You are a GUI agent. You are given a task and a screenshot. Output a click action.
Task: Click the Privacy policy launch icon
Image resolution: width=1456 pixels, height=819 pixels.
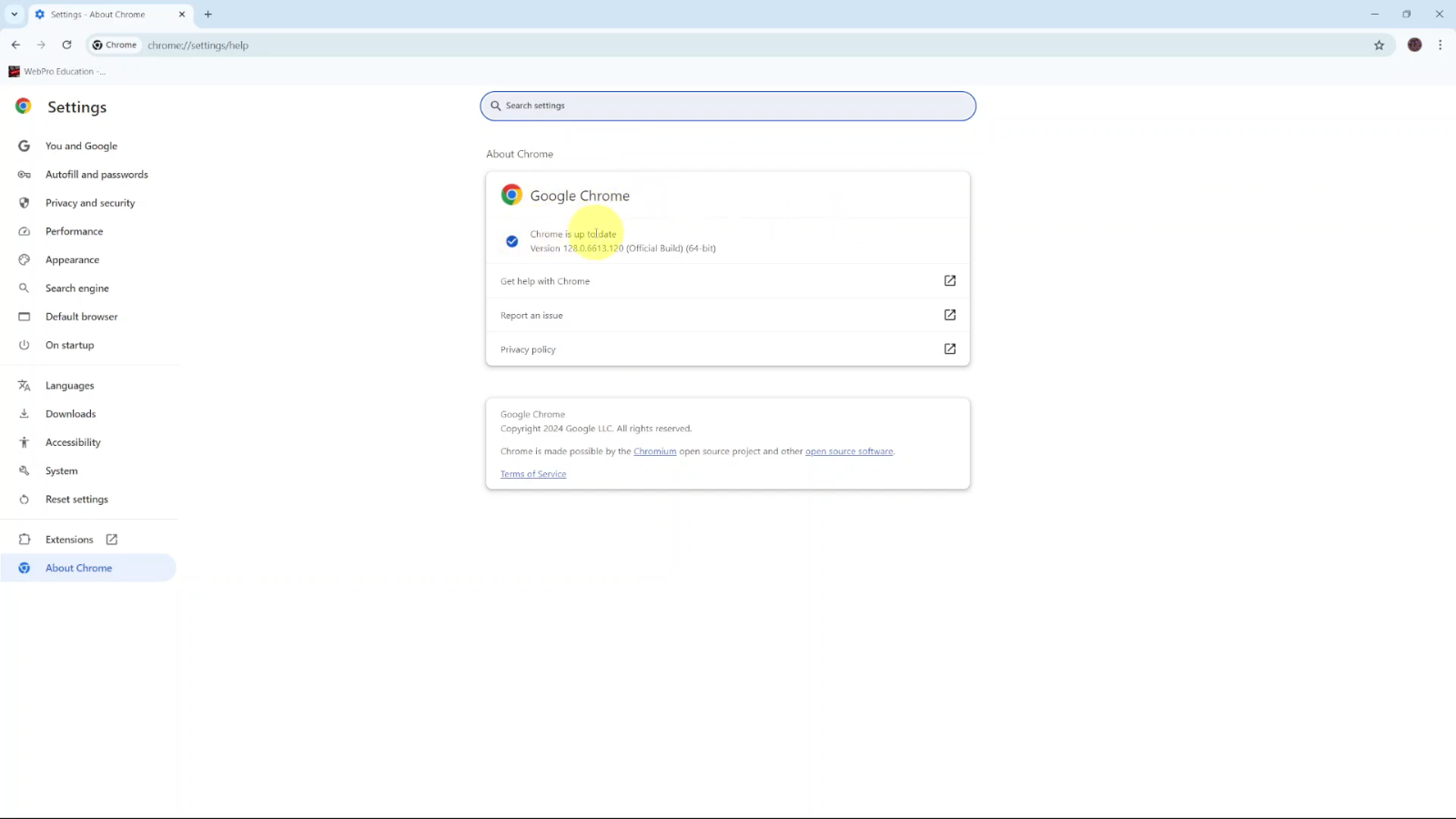click(x=950, y=349)
